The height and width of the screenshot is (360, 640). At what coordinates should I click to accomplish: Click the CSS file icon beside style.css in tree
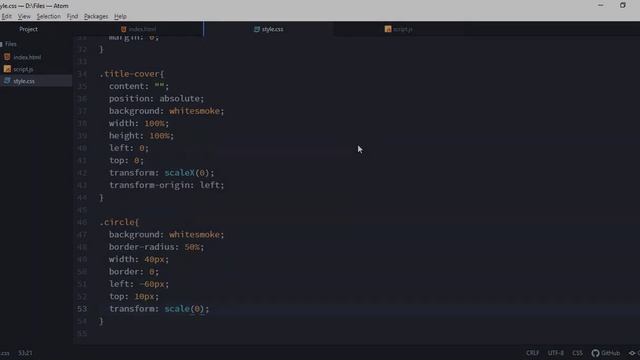[7, 81]
